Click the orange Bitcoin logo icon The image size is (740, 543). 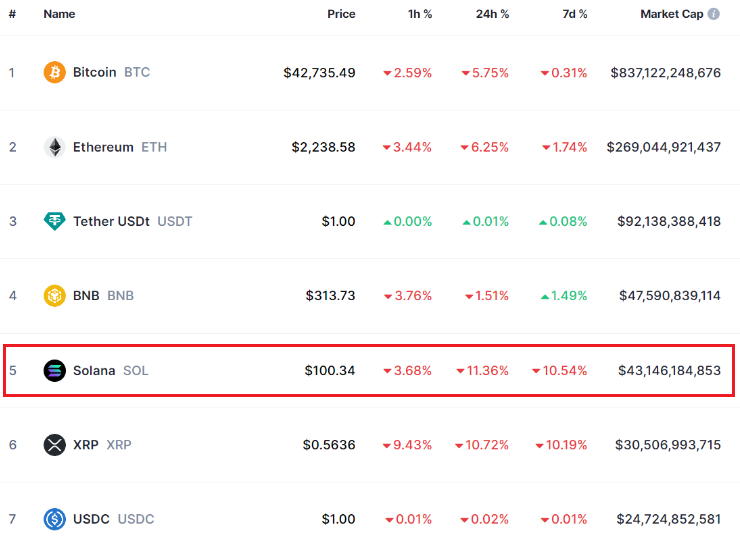[55, 72]
